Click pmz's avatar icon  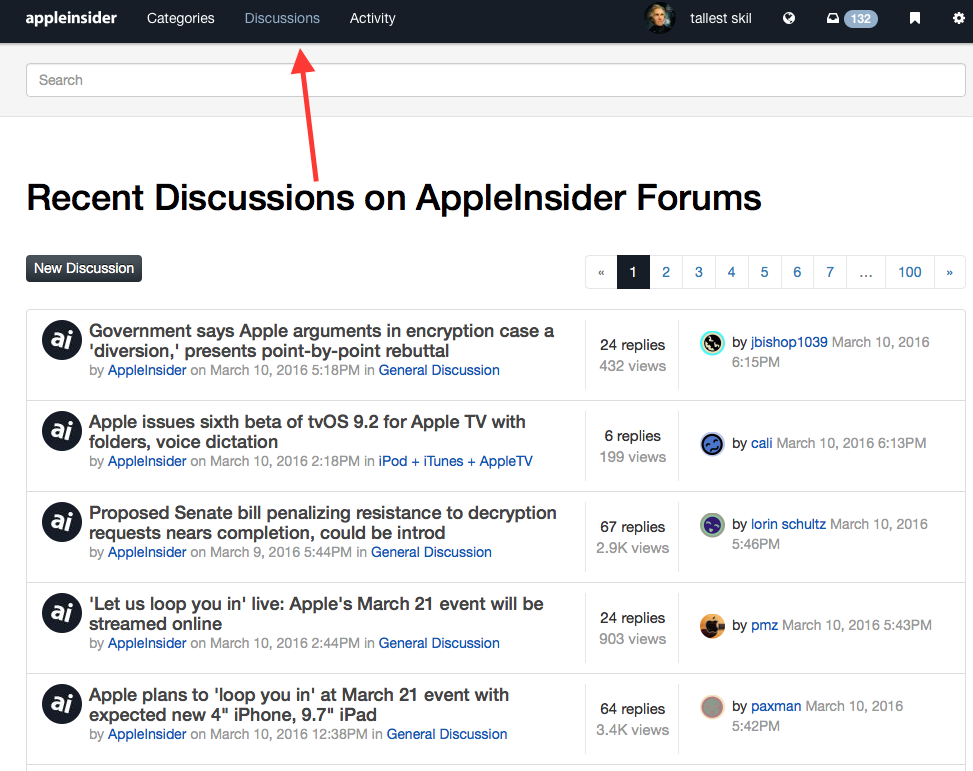712,626
